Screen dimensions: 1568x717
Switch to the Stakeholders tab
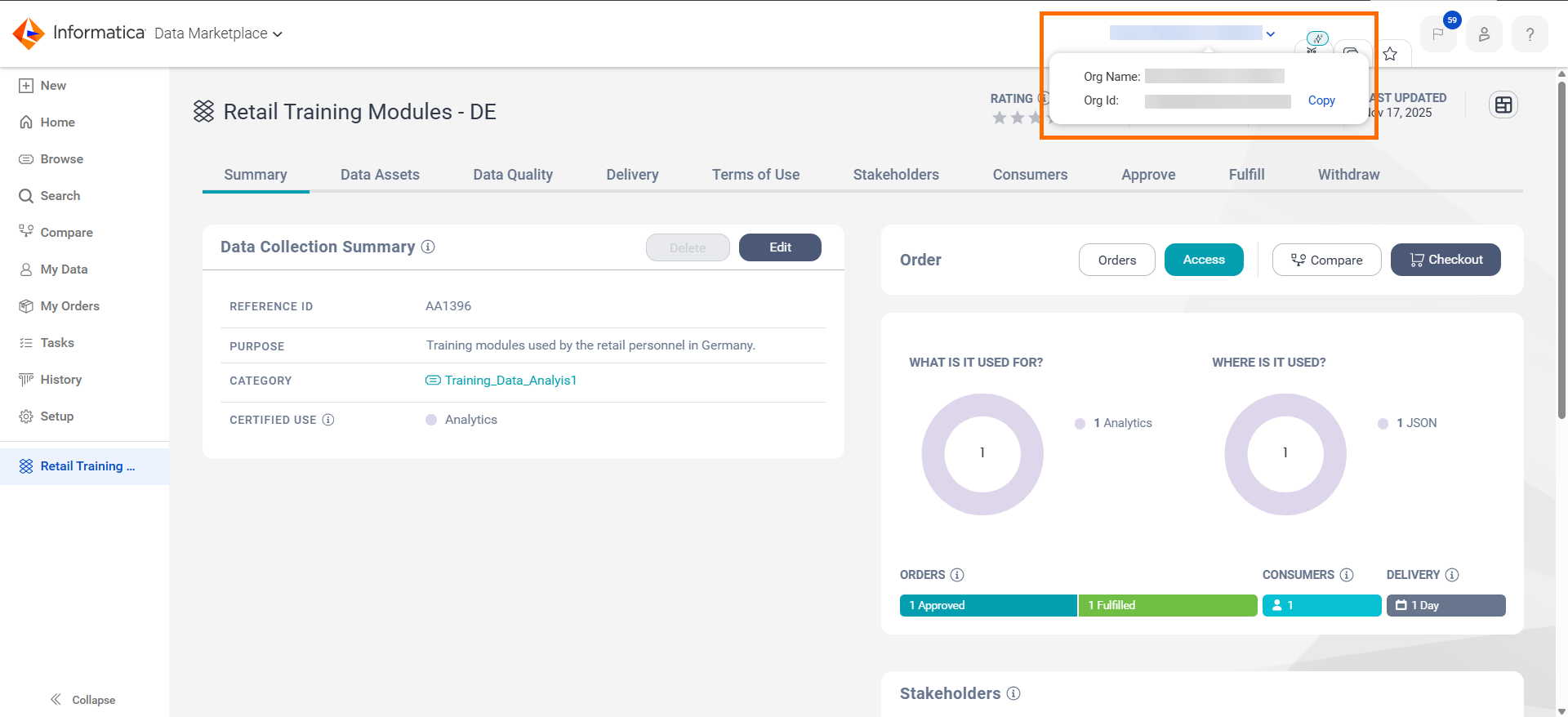[896, 175]
